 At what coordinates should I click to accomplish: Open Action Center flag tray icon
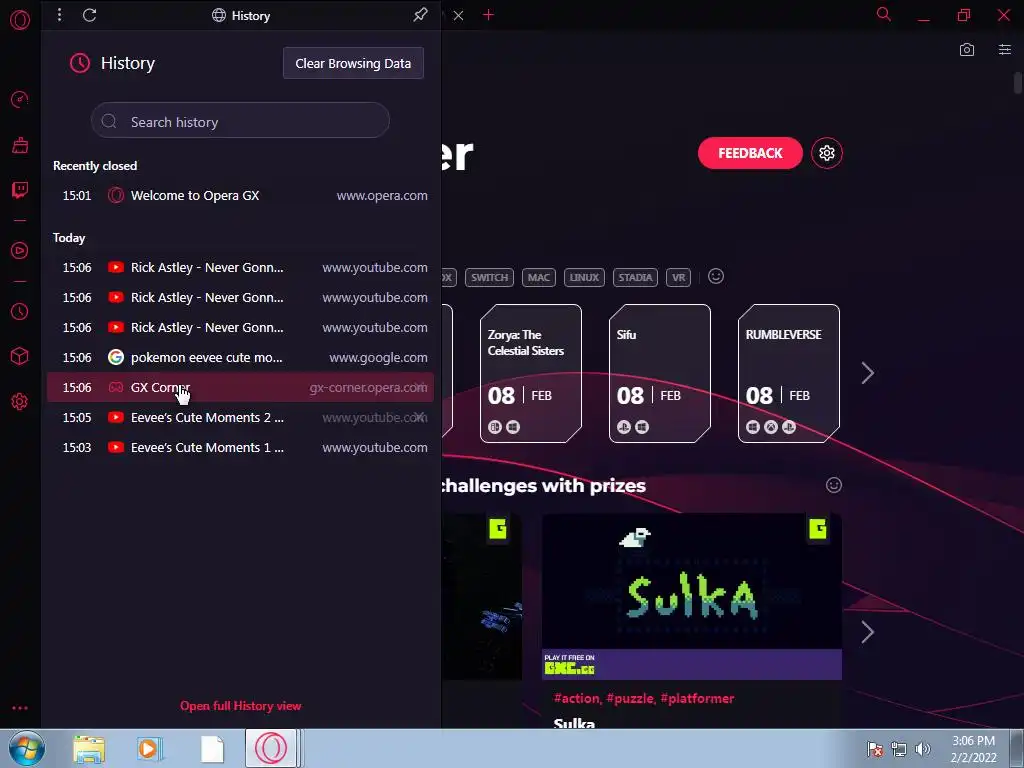875,749
